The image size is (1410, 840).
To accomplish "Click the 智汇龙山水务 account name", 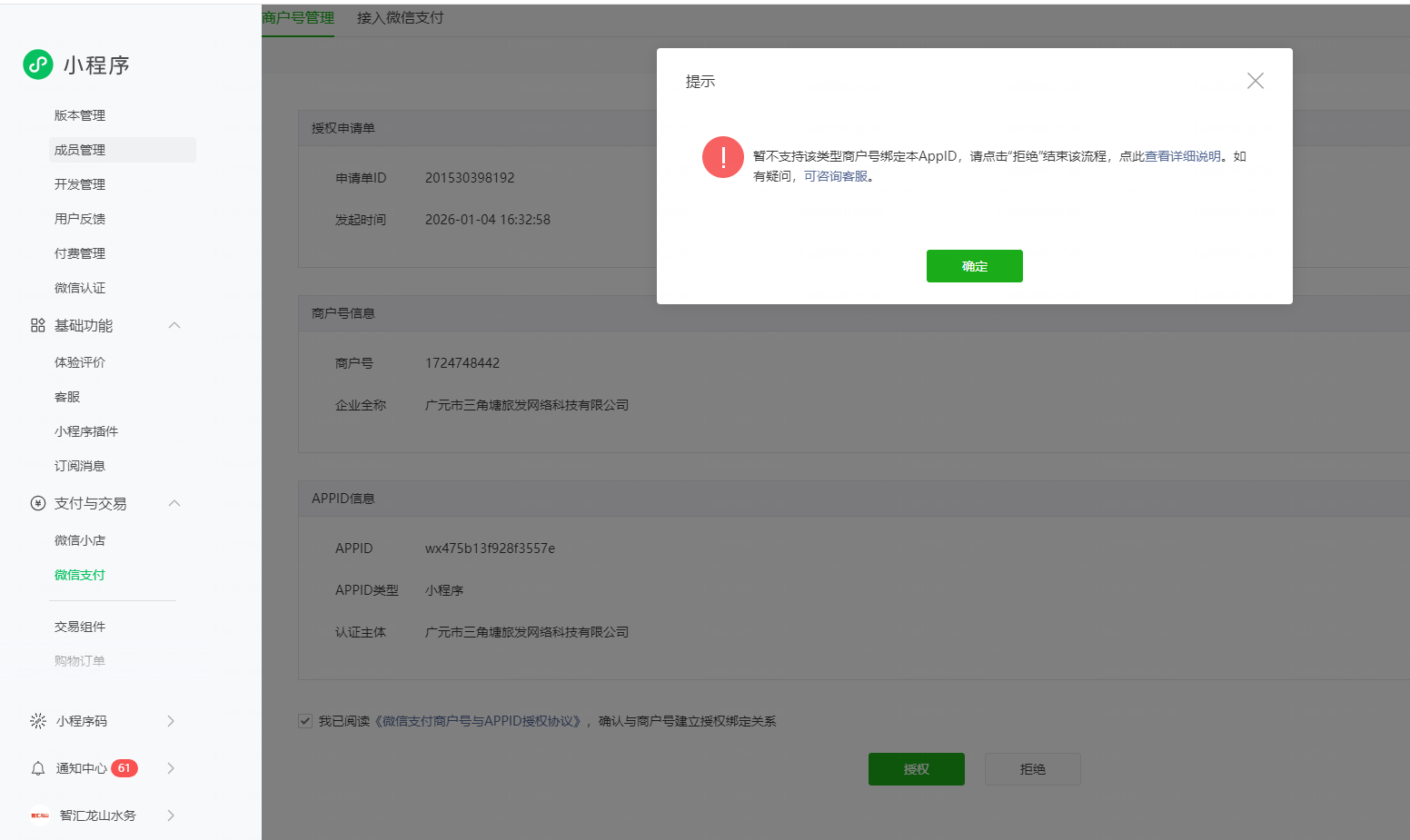I will pyautogui.click(x=98, y=815).
